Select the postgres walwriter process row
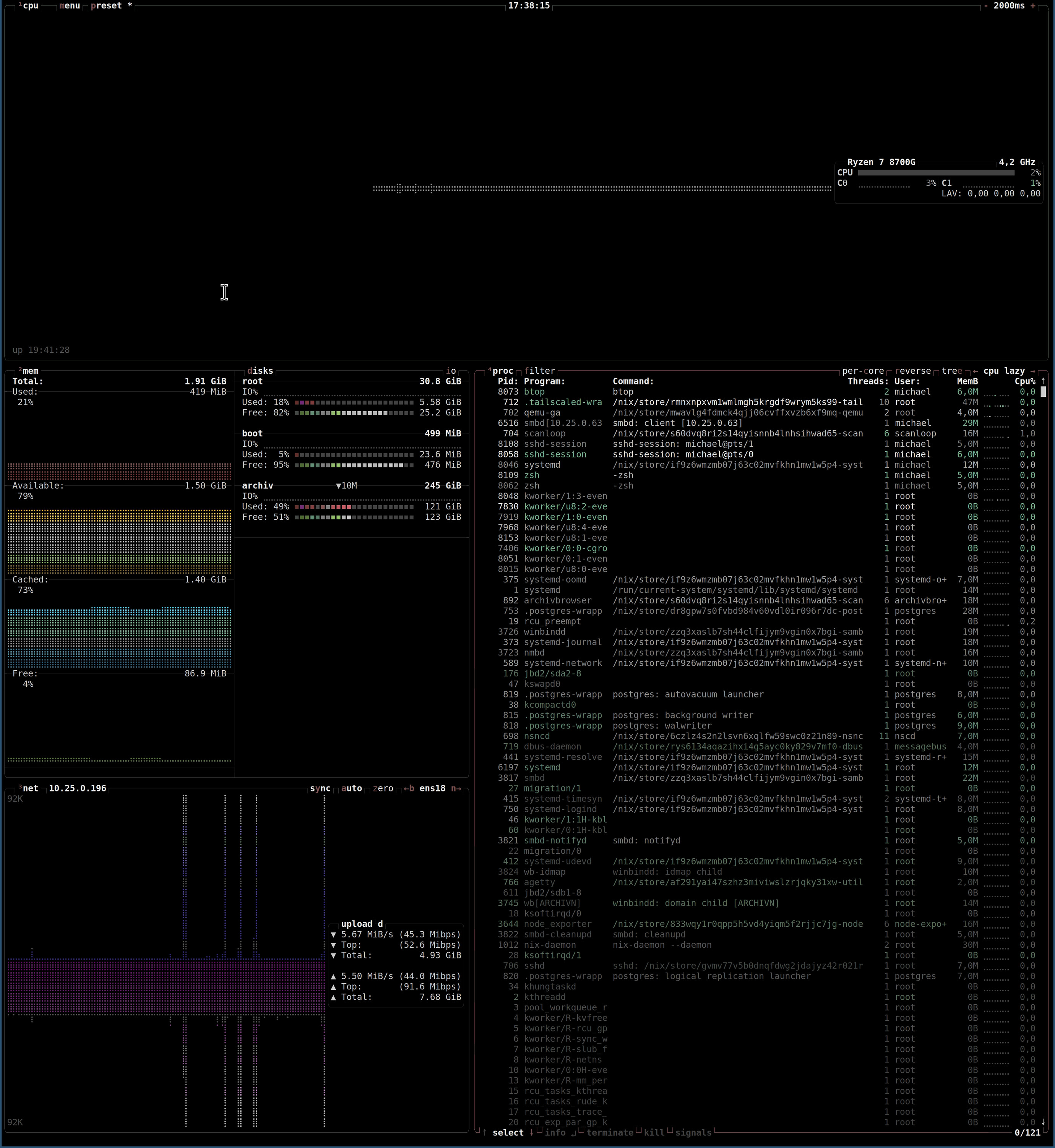The width and height of the screenshot is (1055, 1148). 766,726
